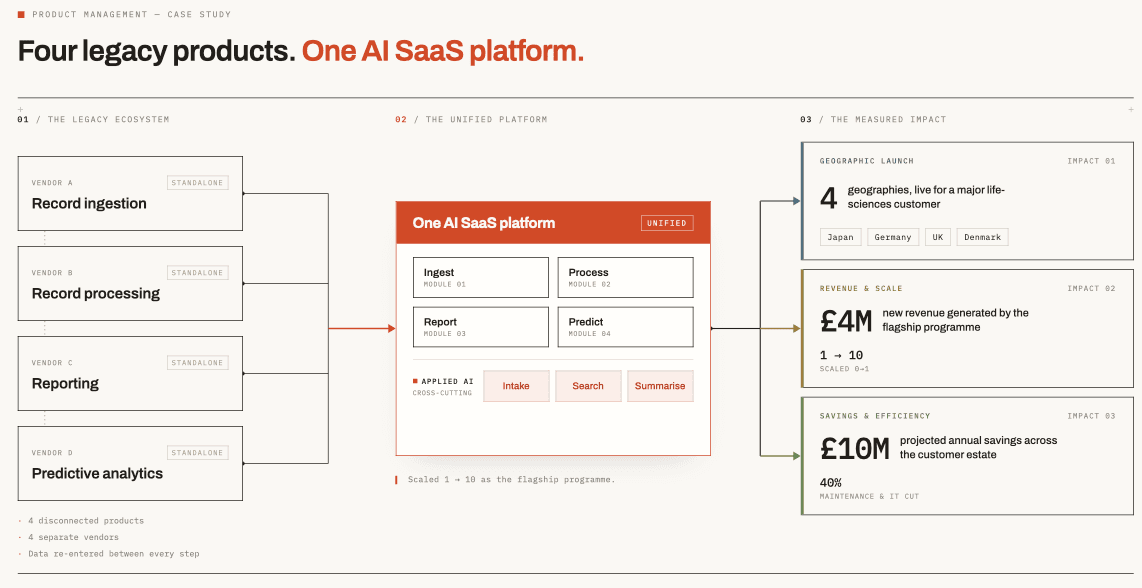Click '03 / THE MEASURED IMPACT' section label
1142x588 pixels.
click(x=873, y=119)
